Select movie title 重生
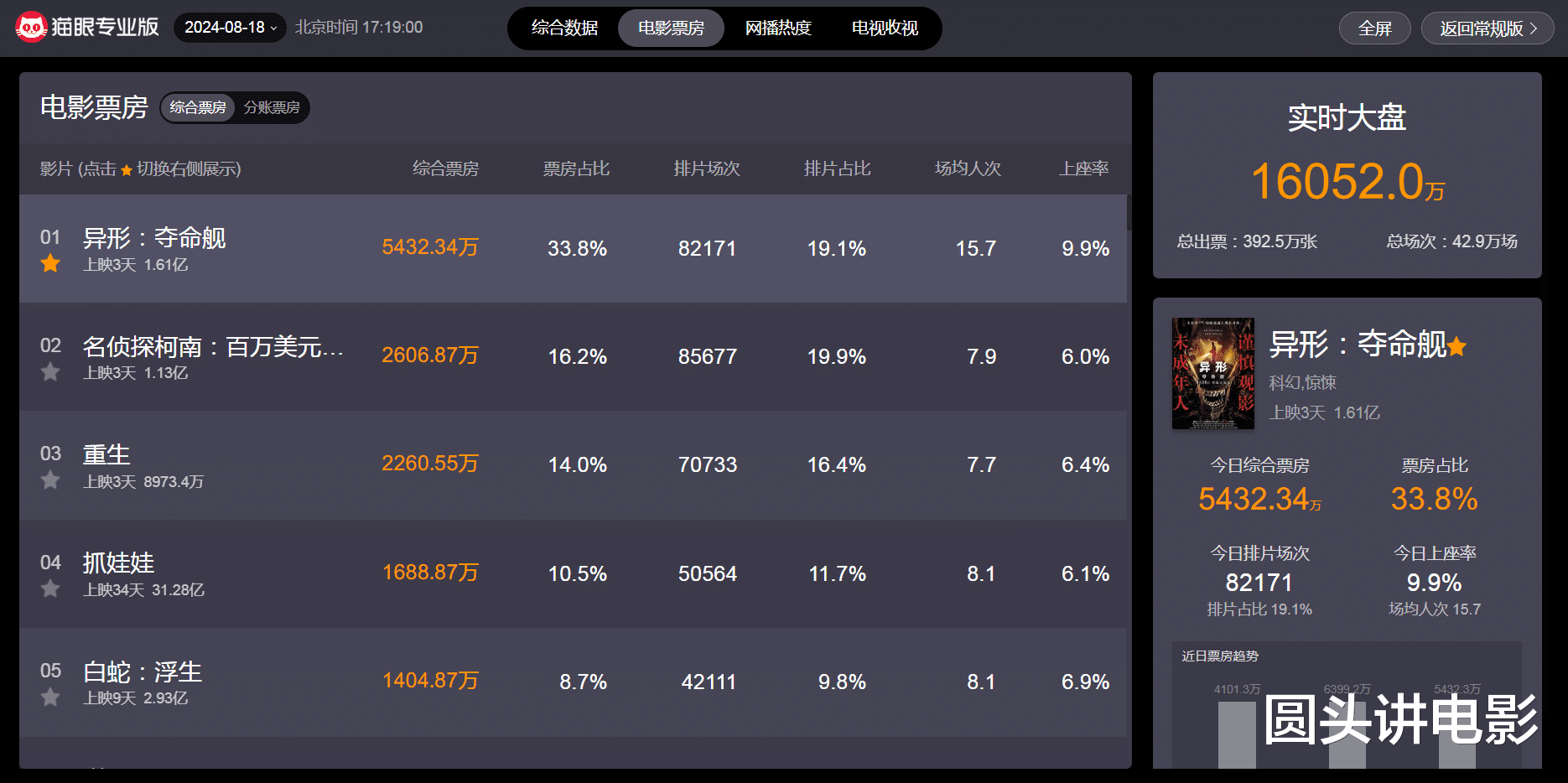1568x783 pixels. [x=106, y=454]
